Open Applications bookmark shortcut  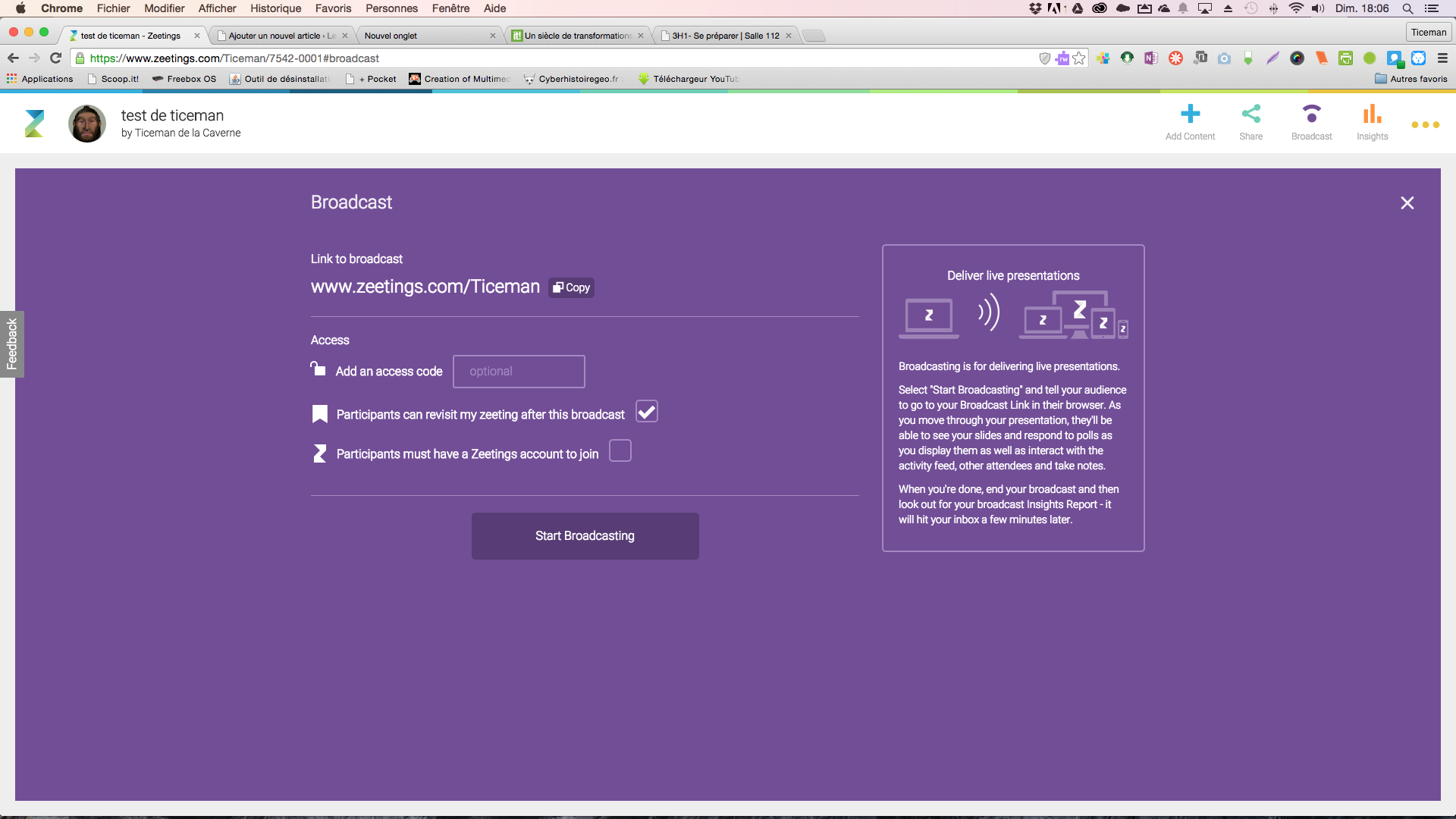(x=39, y=79)
